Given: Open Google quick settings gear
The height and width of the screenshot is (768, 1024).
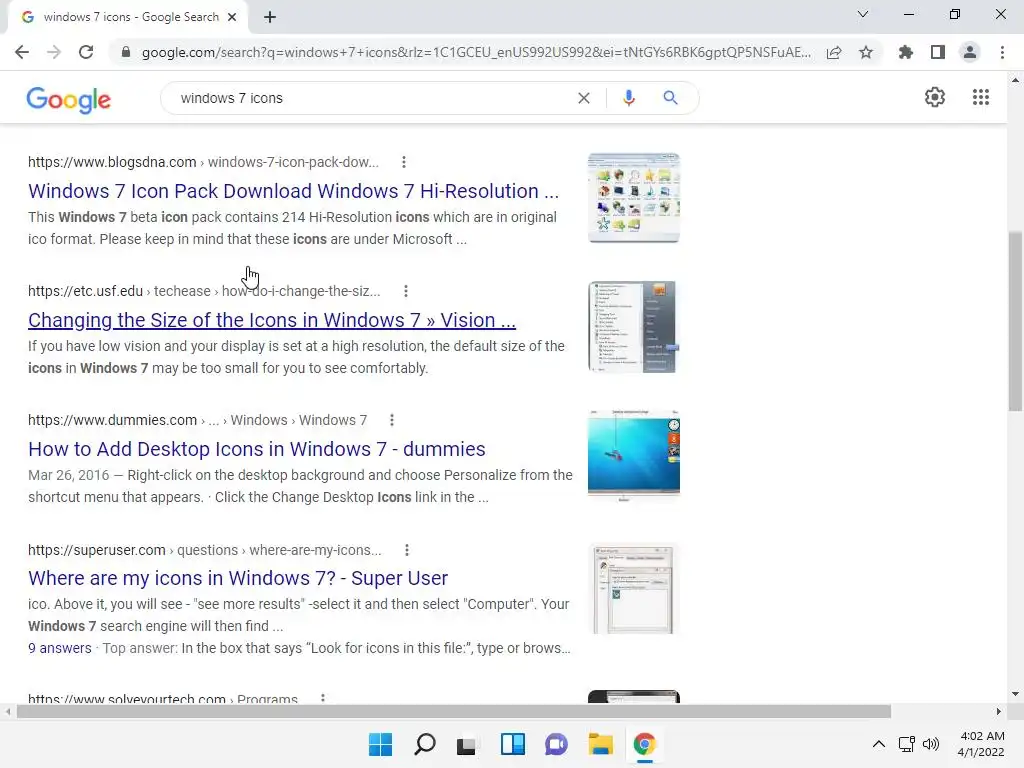Looking at the screenshot, I should coord(935,97).
